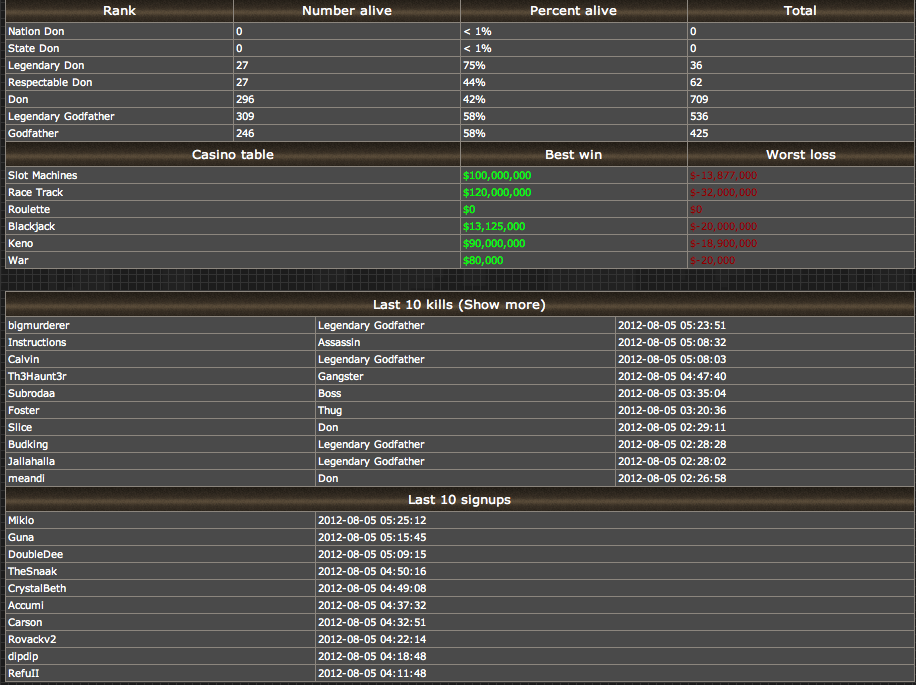Click DoubleDee in the signups list
Screen dimensions: 916x685
pyautogui.click(x=35, y=554)
